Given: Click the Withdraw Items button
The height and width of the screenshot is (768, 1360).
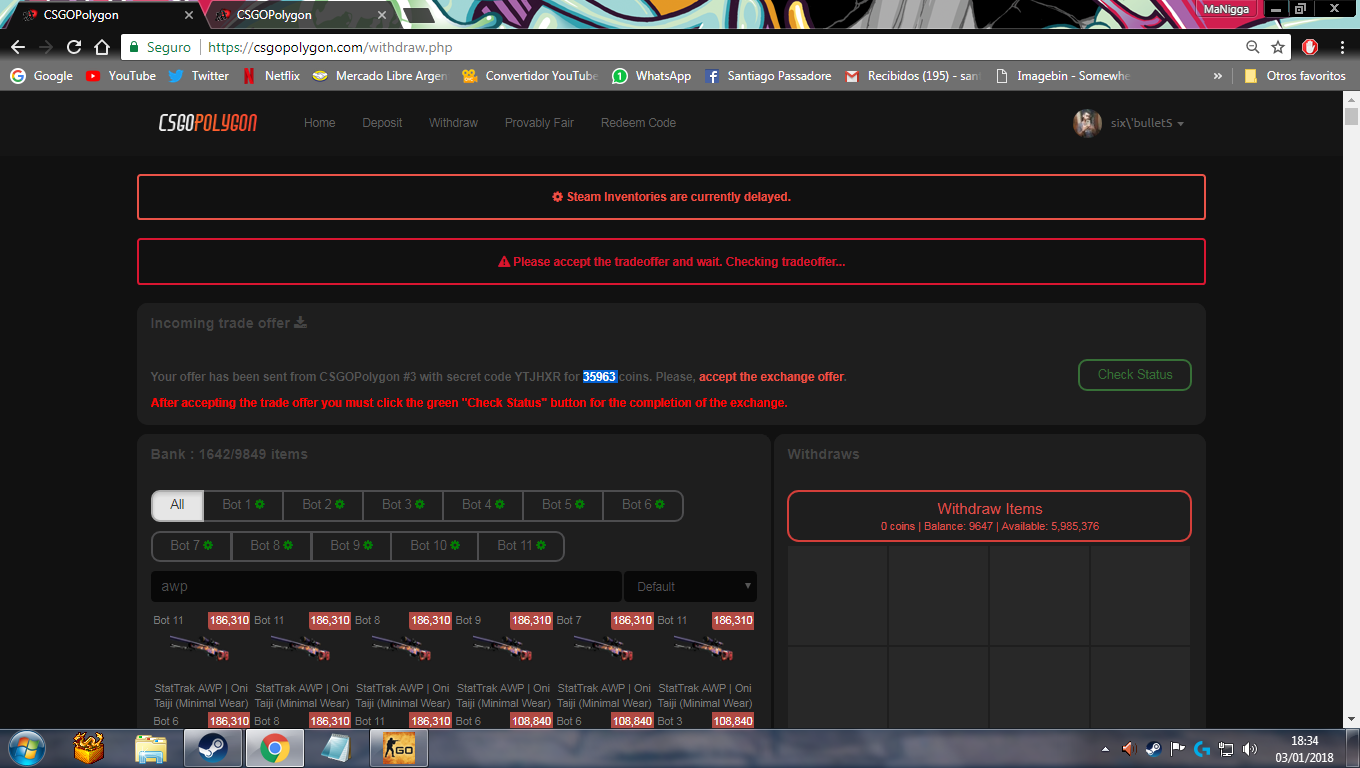Looking at the screenshot, I should [990, 516].
